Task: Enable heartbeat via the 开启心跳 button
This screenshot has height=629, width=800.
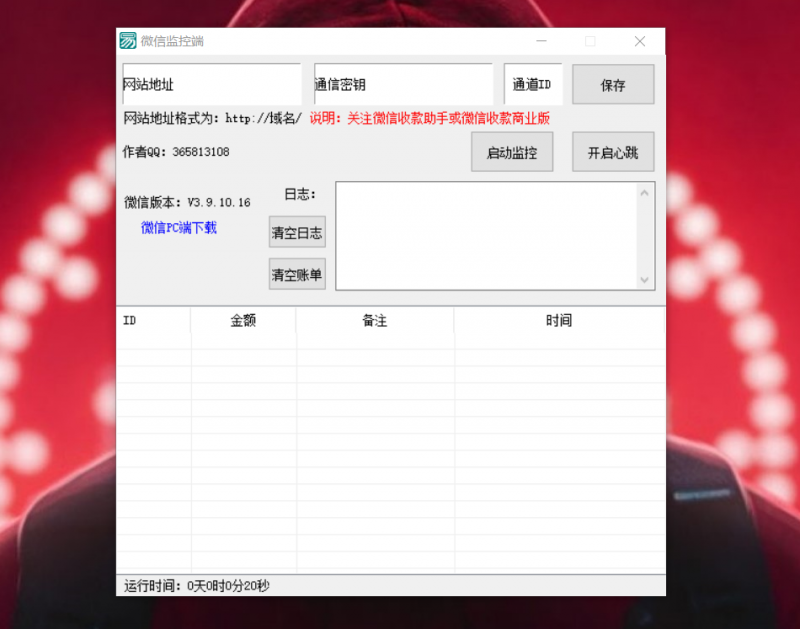Action: tap(612, 151)
